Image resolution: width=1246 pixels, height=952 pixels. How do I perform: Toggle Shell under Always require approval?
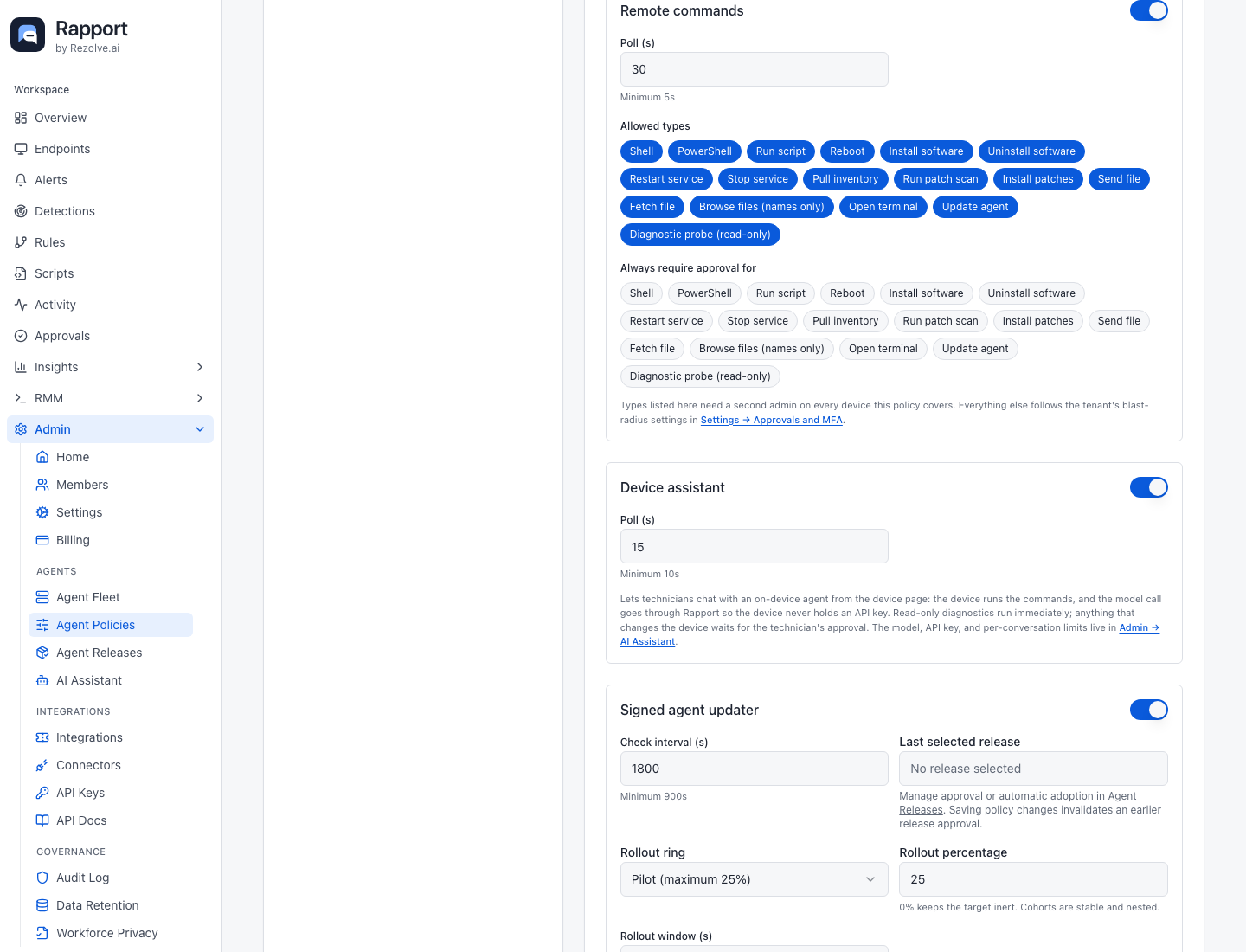[x=641, y=293]
